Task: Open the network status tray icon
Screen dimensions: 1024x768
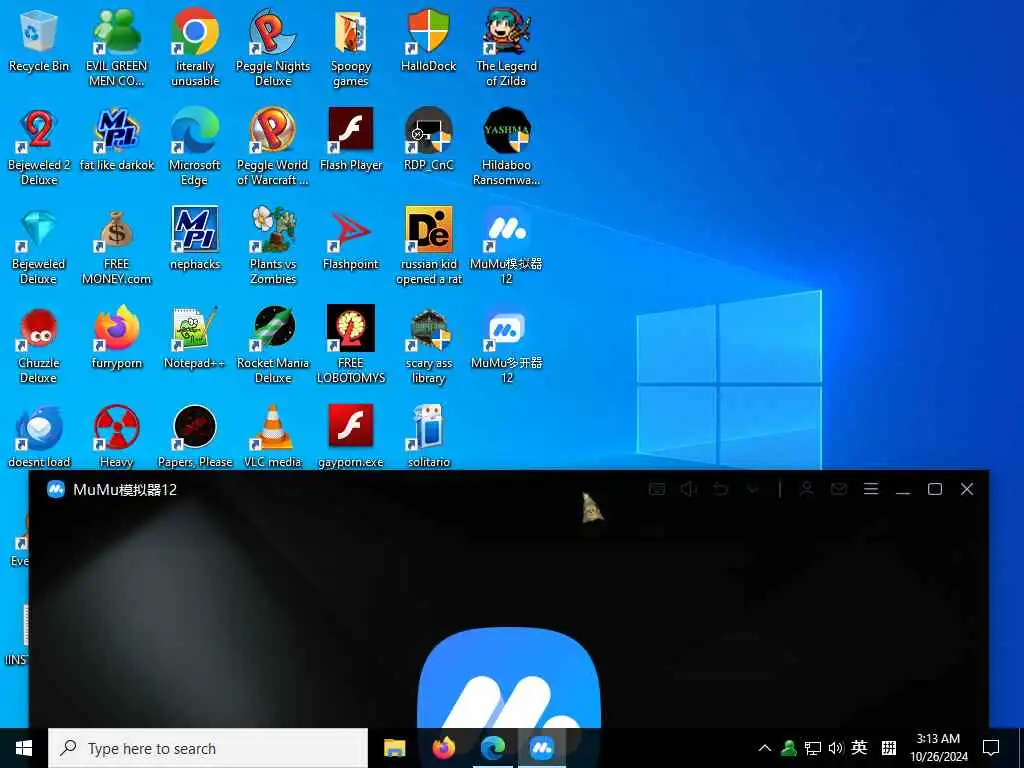Action: click(x=812, y=748)
